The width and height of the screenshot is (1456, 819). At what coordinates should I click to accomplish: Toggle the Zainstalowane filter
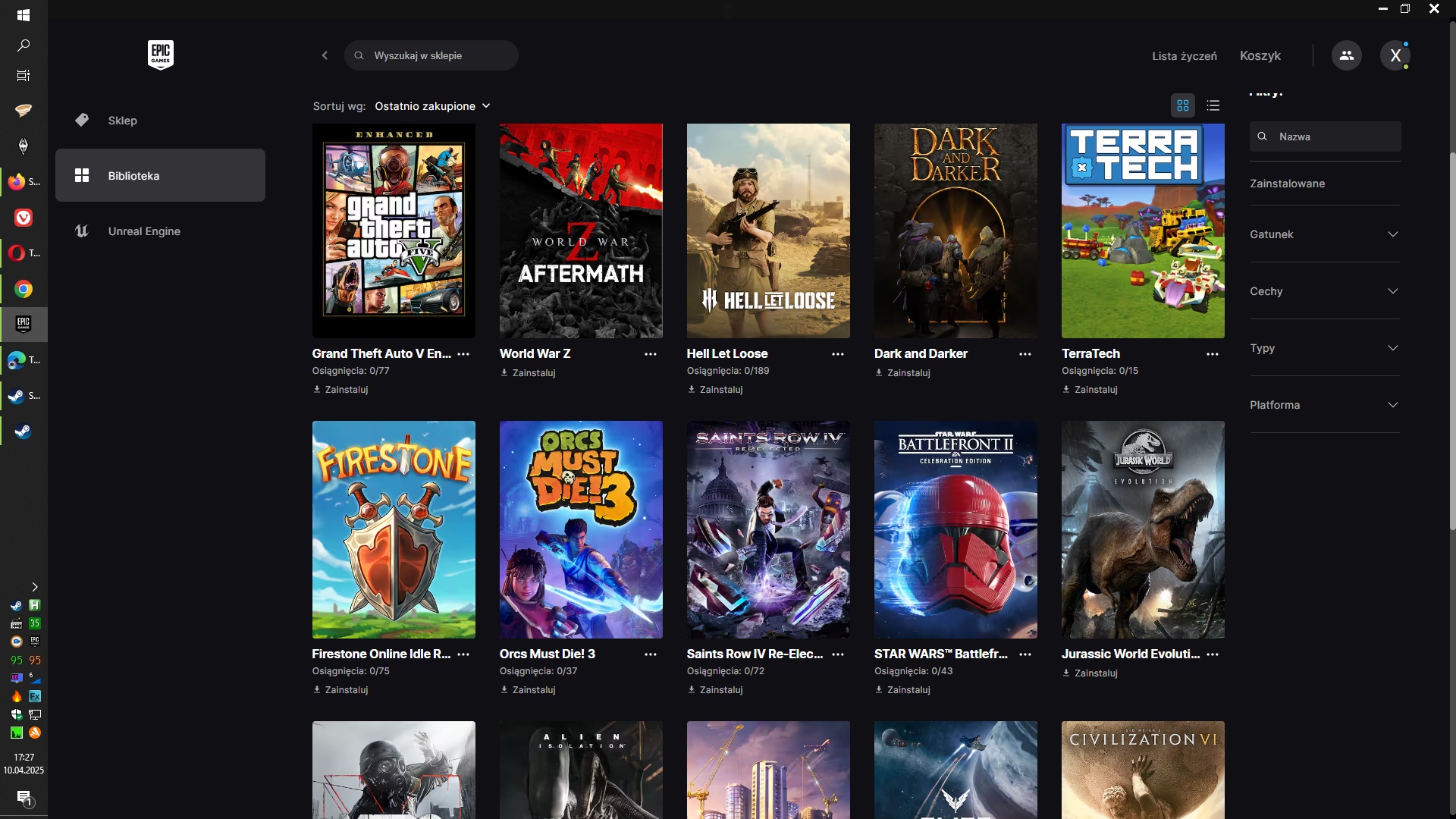(1287, 184)
